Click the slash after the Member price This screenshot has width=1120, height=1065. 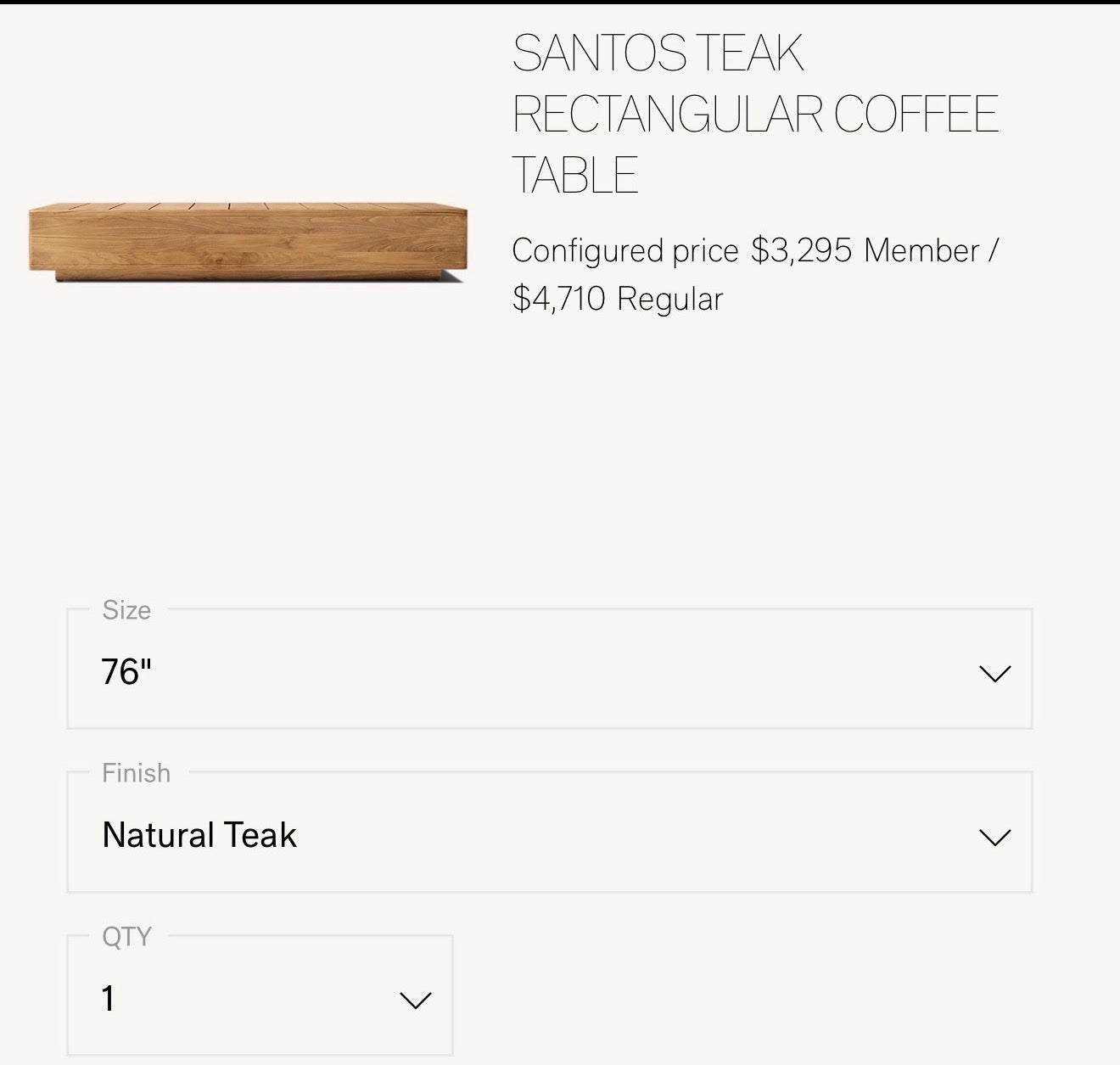994,251
